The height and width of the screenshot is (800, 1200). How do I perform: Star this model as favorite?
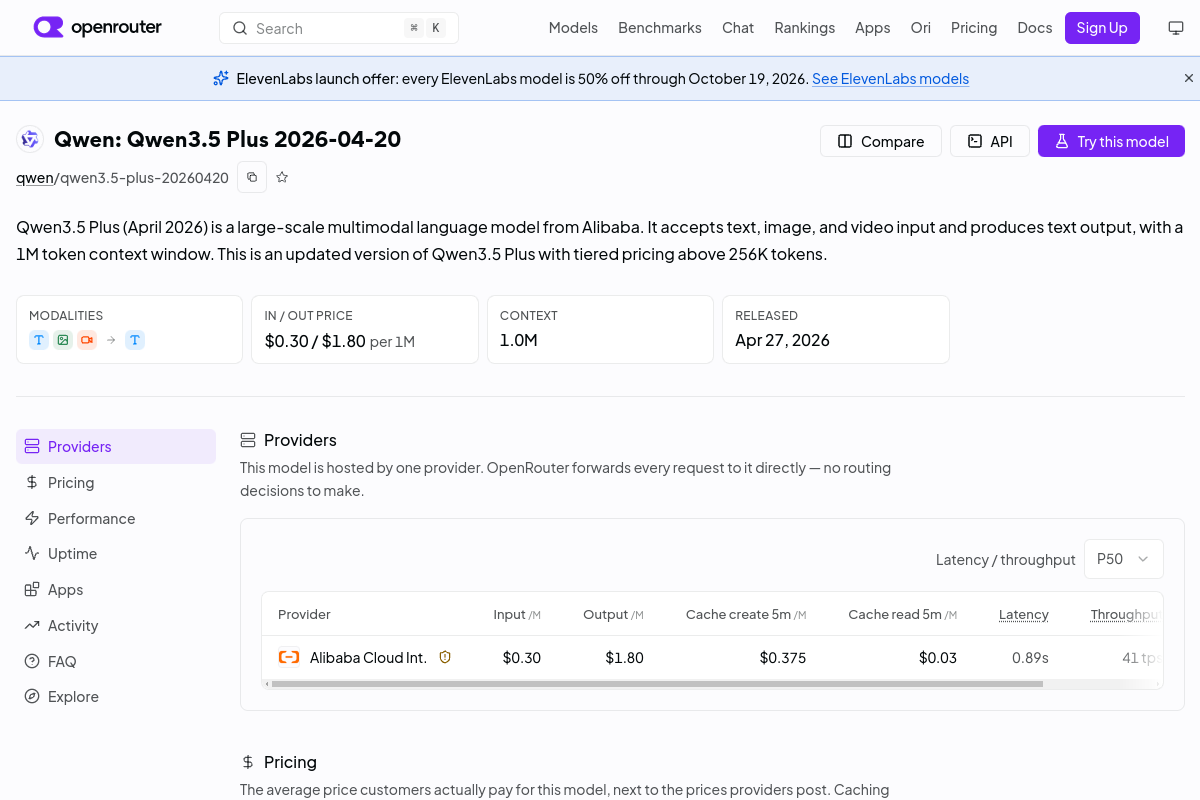[282, 177]
